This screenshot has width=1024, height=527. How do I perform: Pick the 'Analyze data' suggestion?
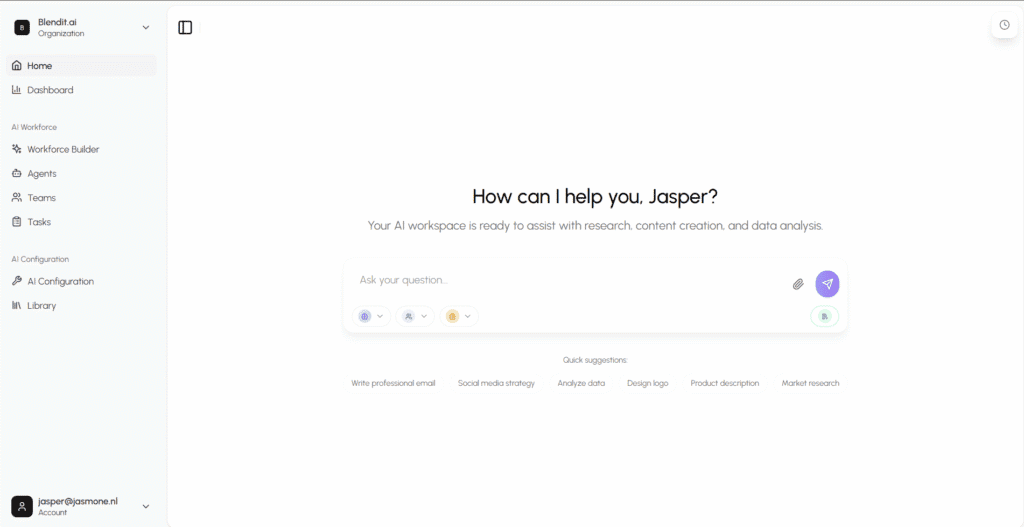click(x=581, y=383)
